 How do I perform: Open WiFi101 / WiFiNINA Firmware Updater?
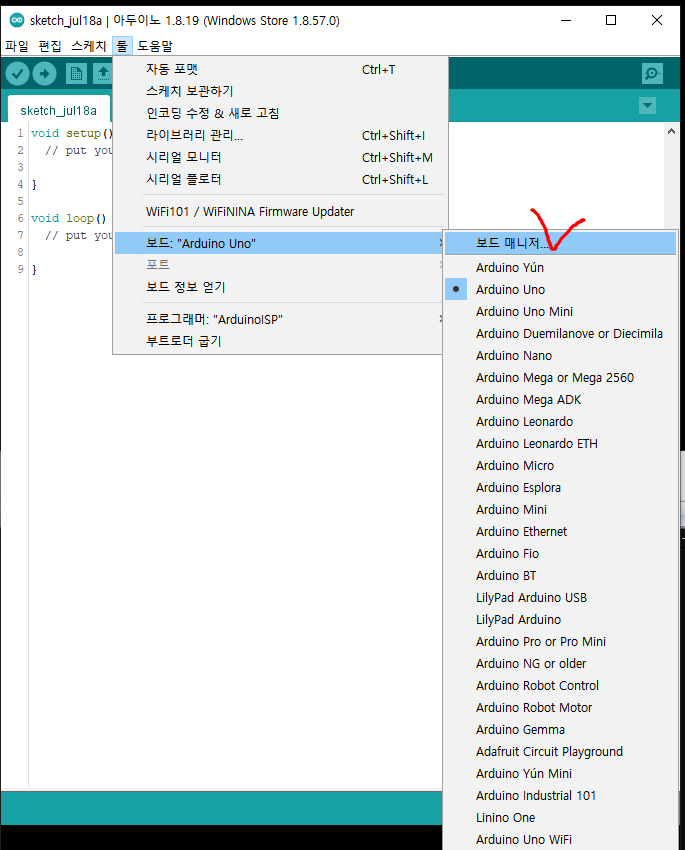pos(280,211)
